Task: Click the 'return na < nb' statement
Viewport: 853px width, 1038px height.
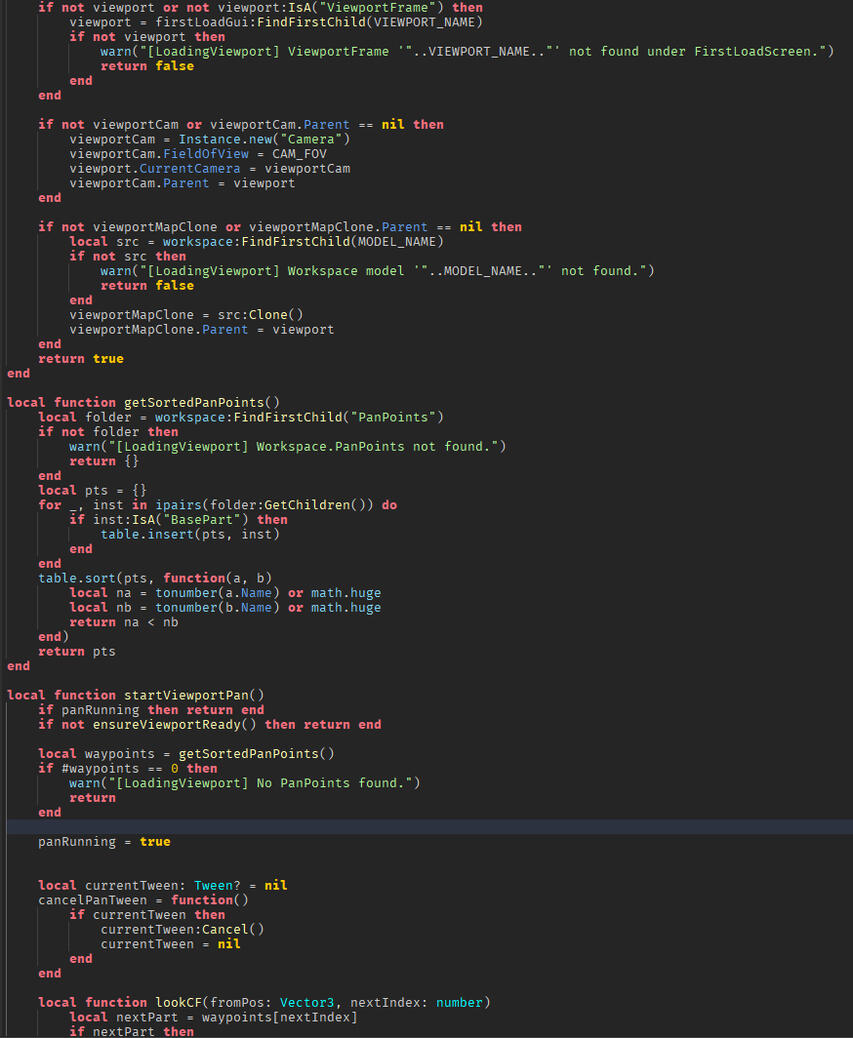Action: pos(124,622)
